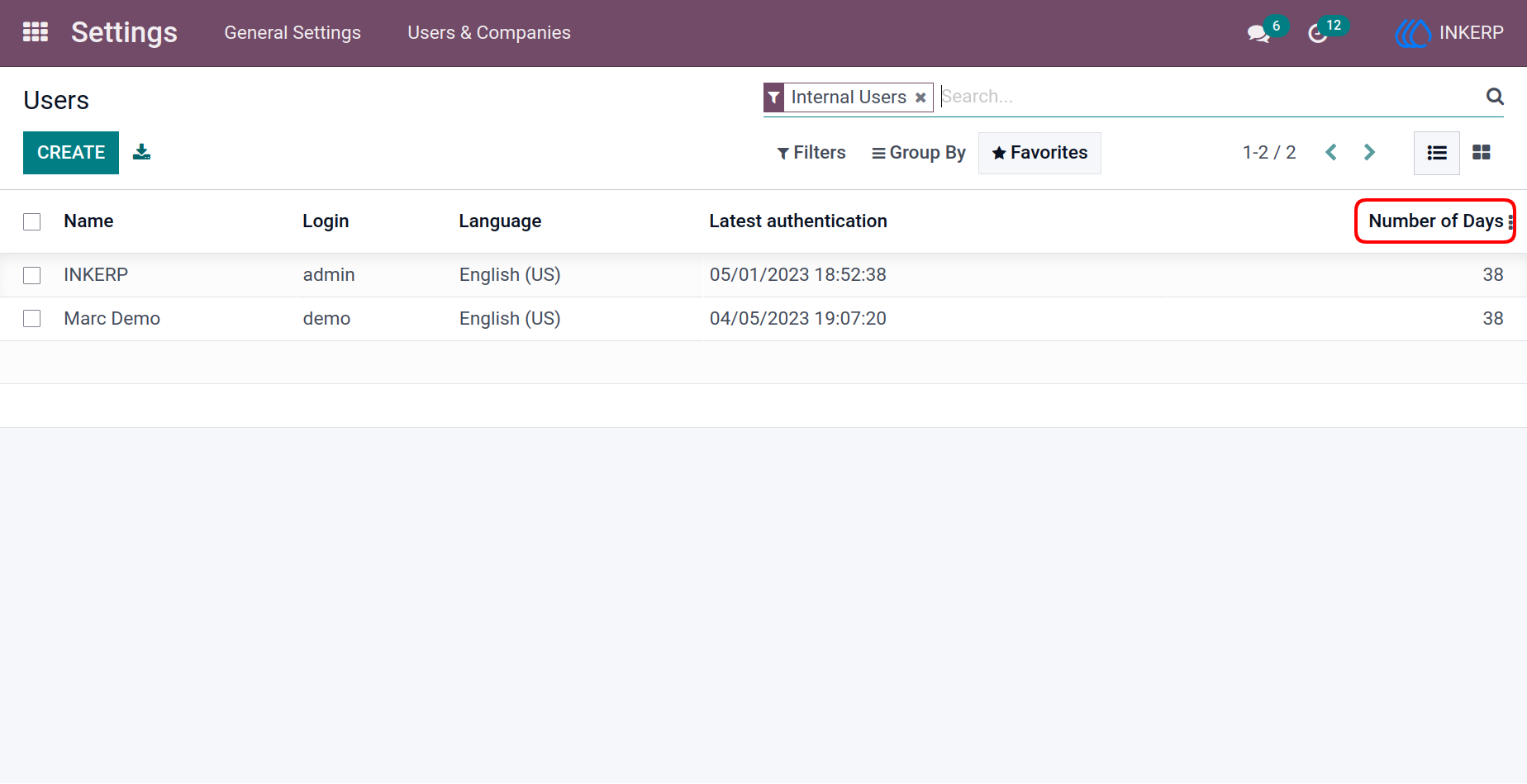Click the export download icon next to Create
1527x784 pixels.
[142, 152]
